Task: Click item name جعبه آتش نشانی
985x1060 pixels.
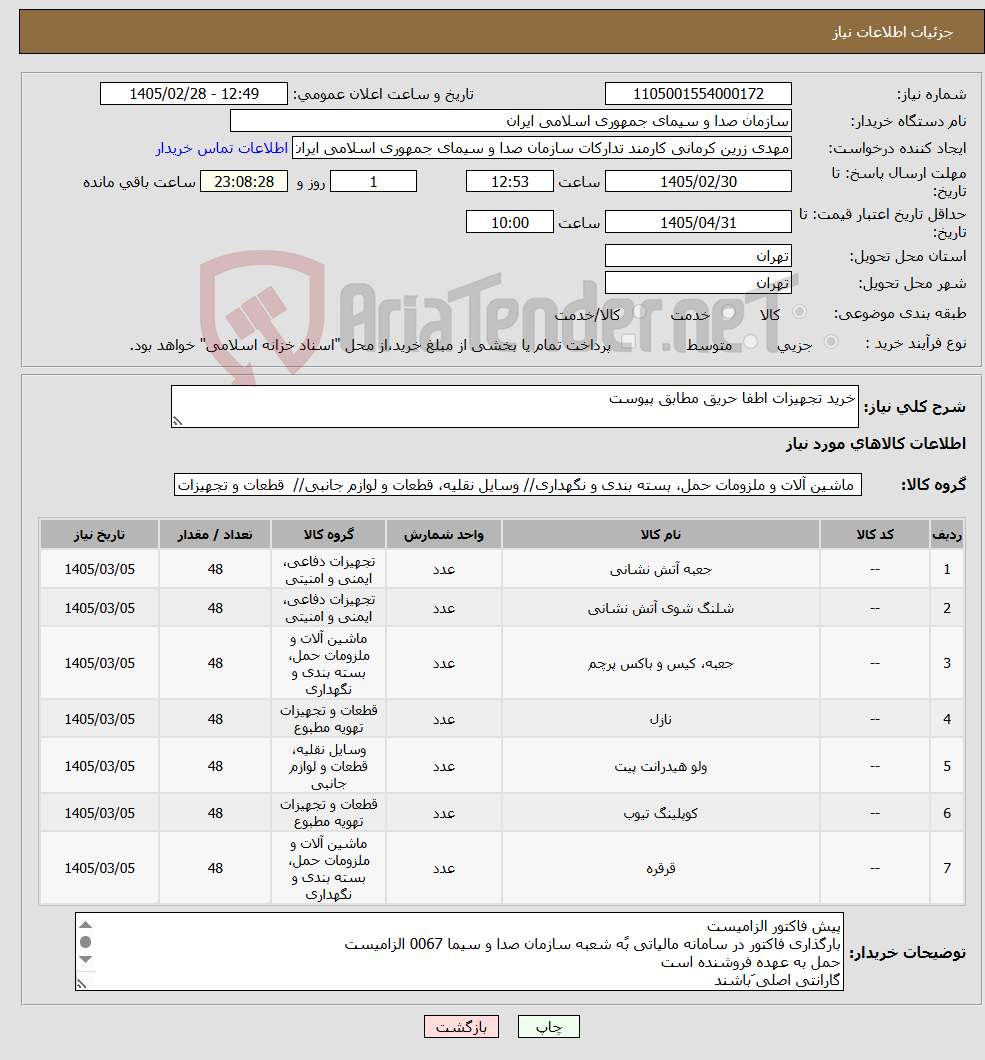Action: point(660,570)
